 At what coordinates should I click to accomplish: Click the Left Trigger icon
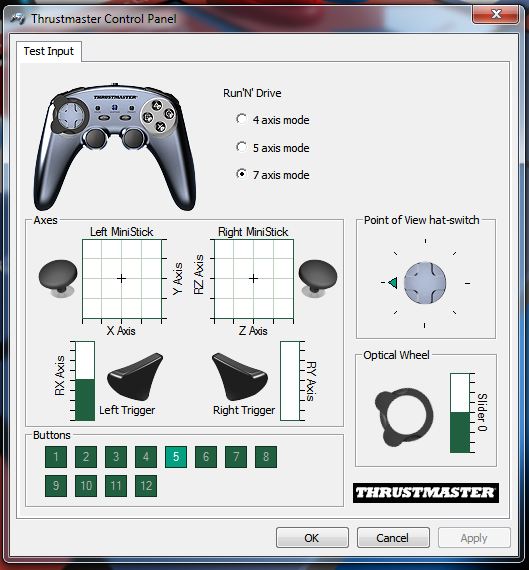coord(135,377)
